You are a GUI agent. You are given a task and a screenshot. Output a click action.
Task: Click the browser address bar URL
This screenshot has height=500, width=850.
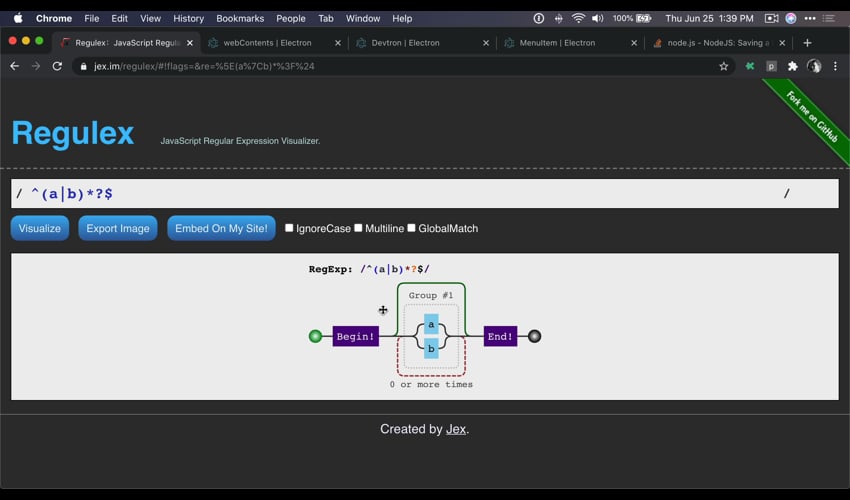(204, 66)
